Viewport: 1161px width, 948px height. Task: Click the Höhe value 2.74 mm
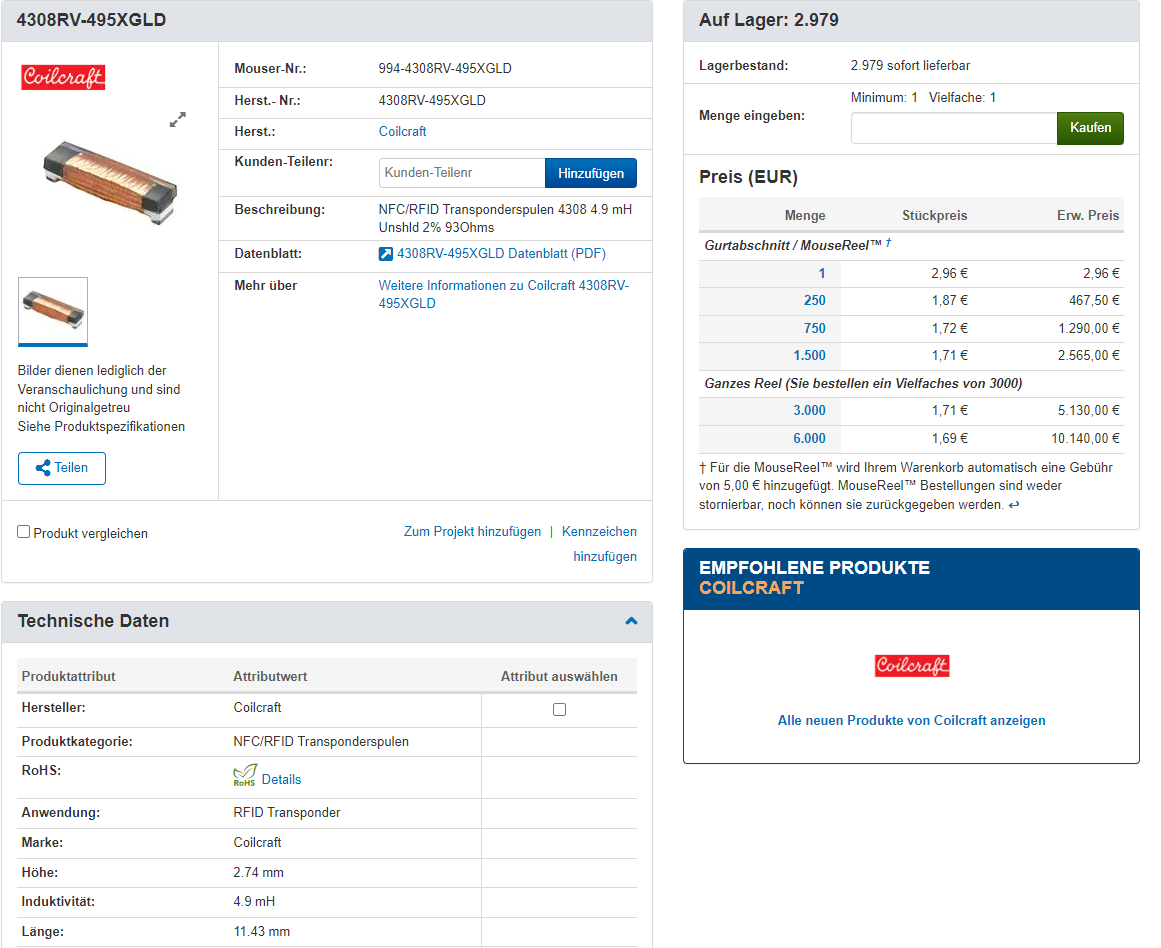pos(258,872)
